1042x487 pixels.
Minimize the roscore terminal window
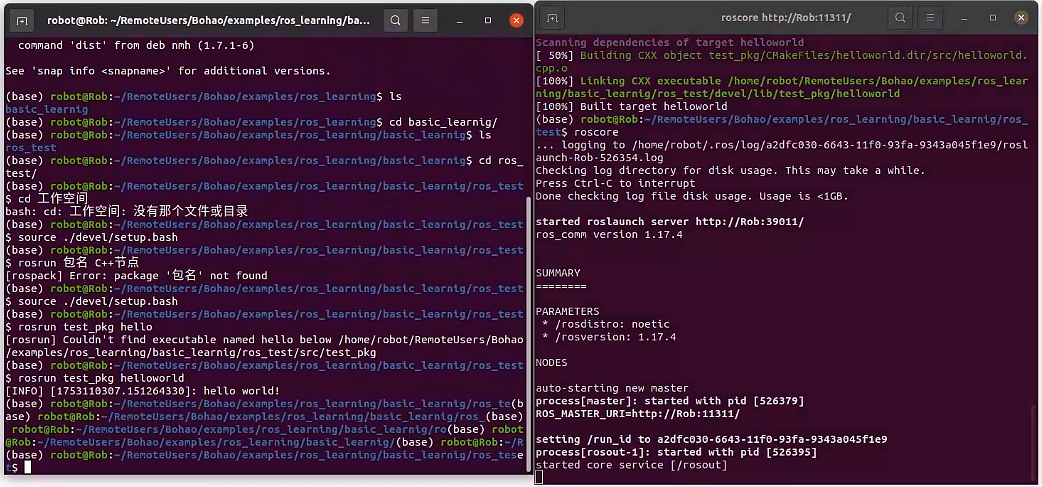[964, 18]
